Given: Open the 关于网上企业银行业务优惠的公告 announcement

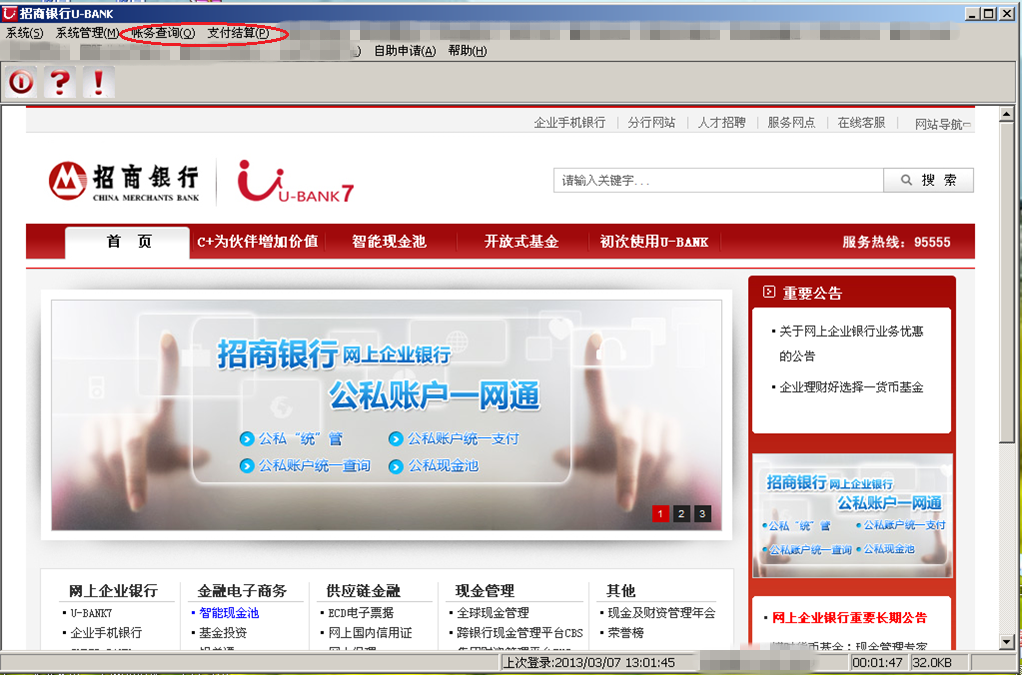Looking at the screenshot, I should pos(851,344).
